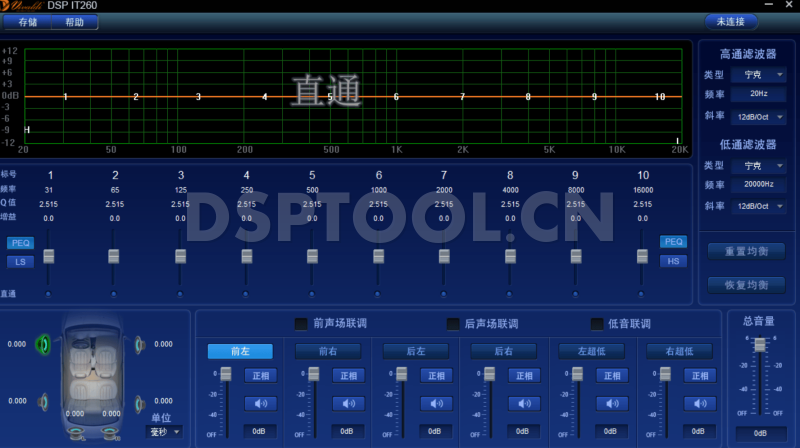800x448 pixels.
Task: Mute the 左超低 channel speaker icon
Action: [x=608, y=404]
